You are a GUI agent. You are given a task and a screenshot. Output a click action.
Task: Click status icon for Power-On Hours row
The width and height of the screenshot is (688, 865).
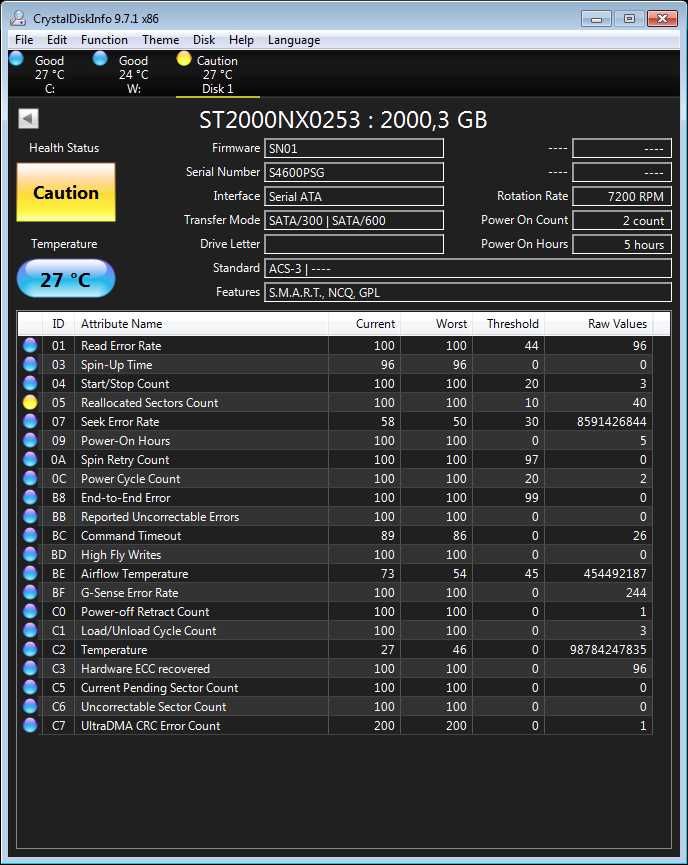30,441
